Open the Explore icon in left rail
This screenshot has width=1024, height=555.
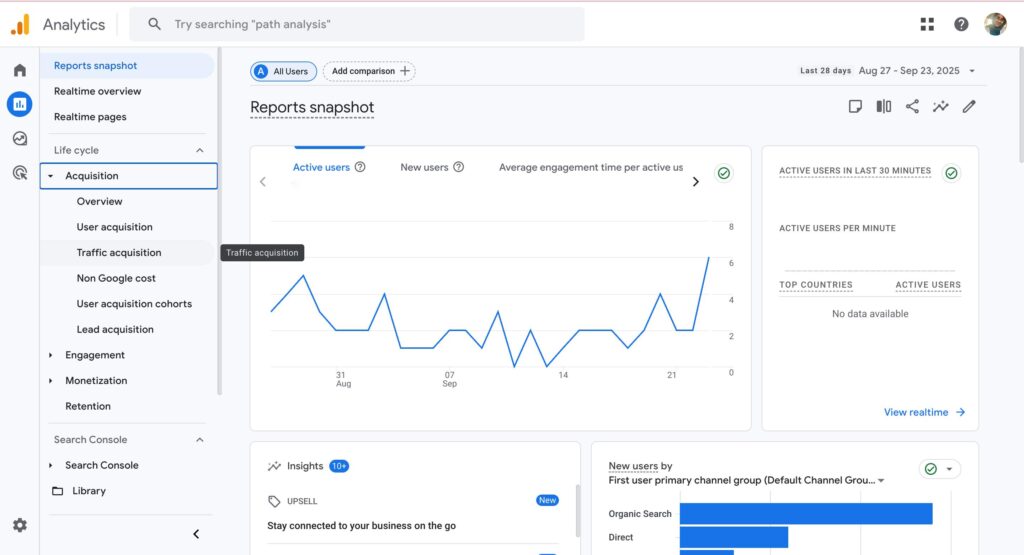point(19,139)
